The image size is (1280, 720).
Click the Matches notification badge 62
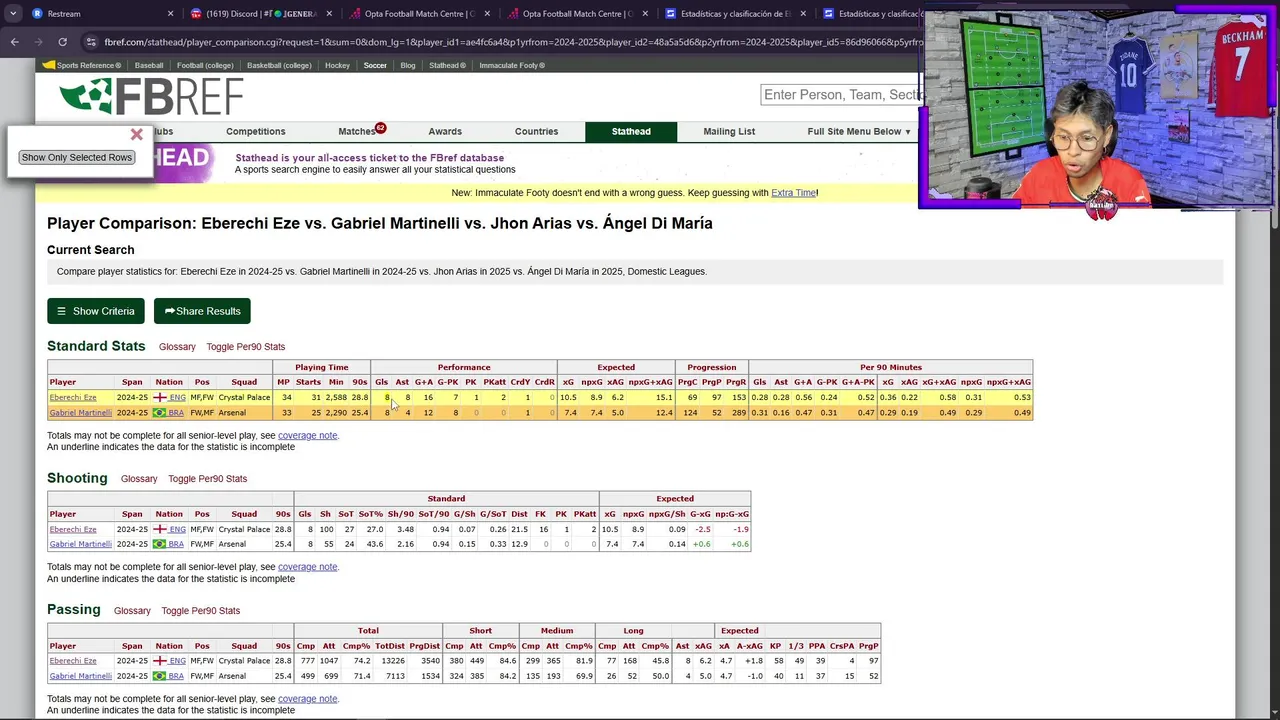pyautogui.click(x=380, y=128)
